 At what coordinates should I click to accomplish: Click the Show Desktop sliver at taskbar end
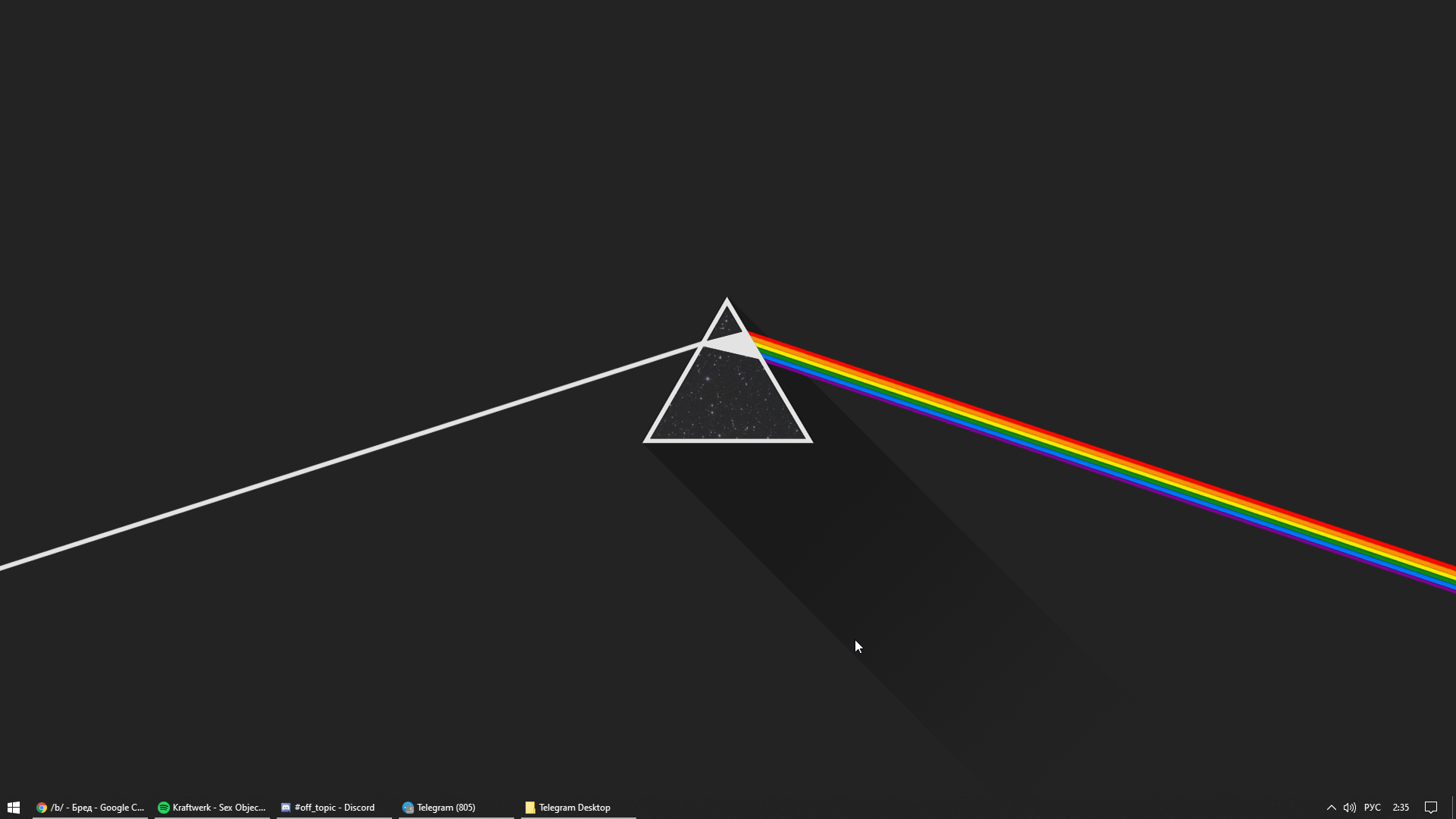click(x=1453, y=808)
